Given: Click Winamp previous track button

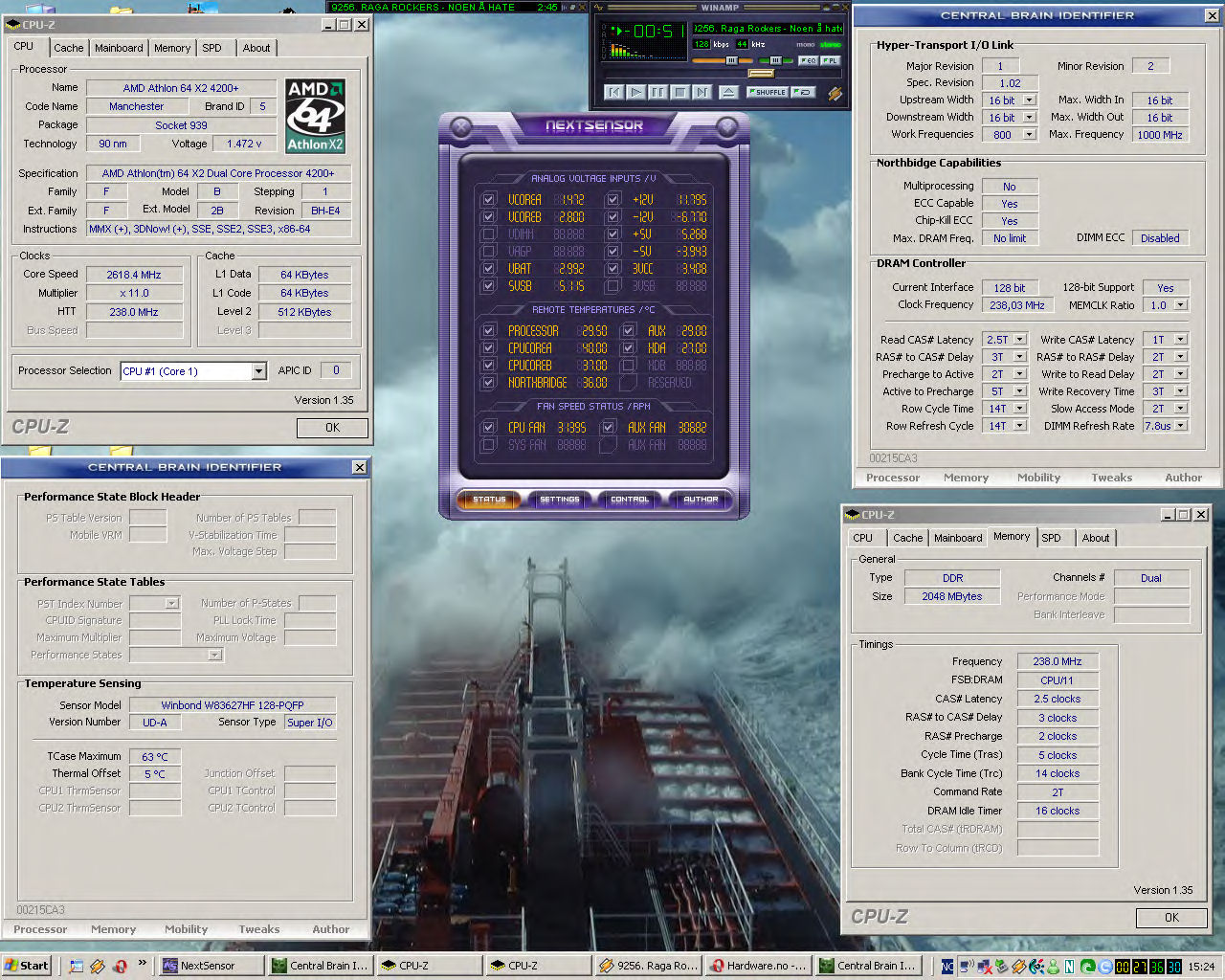Looking at the screenshot, I should click(614, 92).
